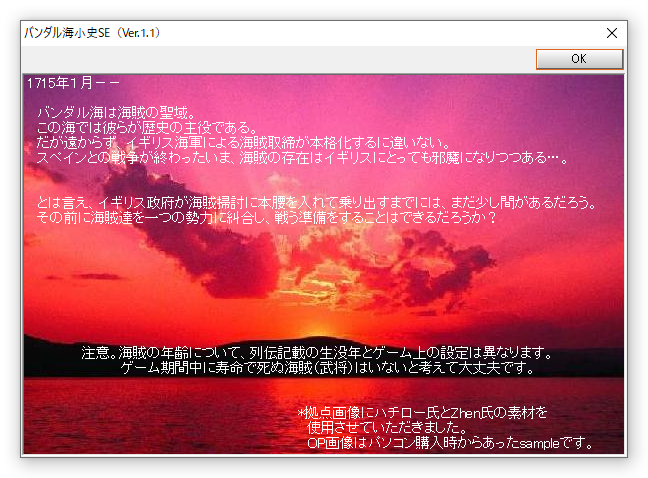Image resolution: width=648 pixels, height=478 pixels.
Task: Click the 注意 notice about pirate ages
Action: 317,353
